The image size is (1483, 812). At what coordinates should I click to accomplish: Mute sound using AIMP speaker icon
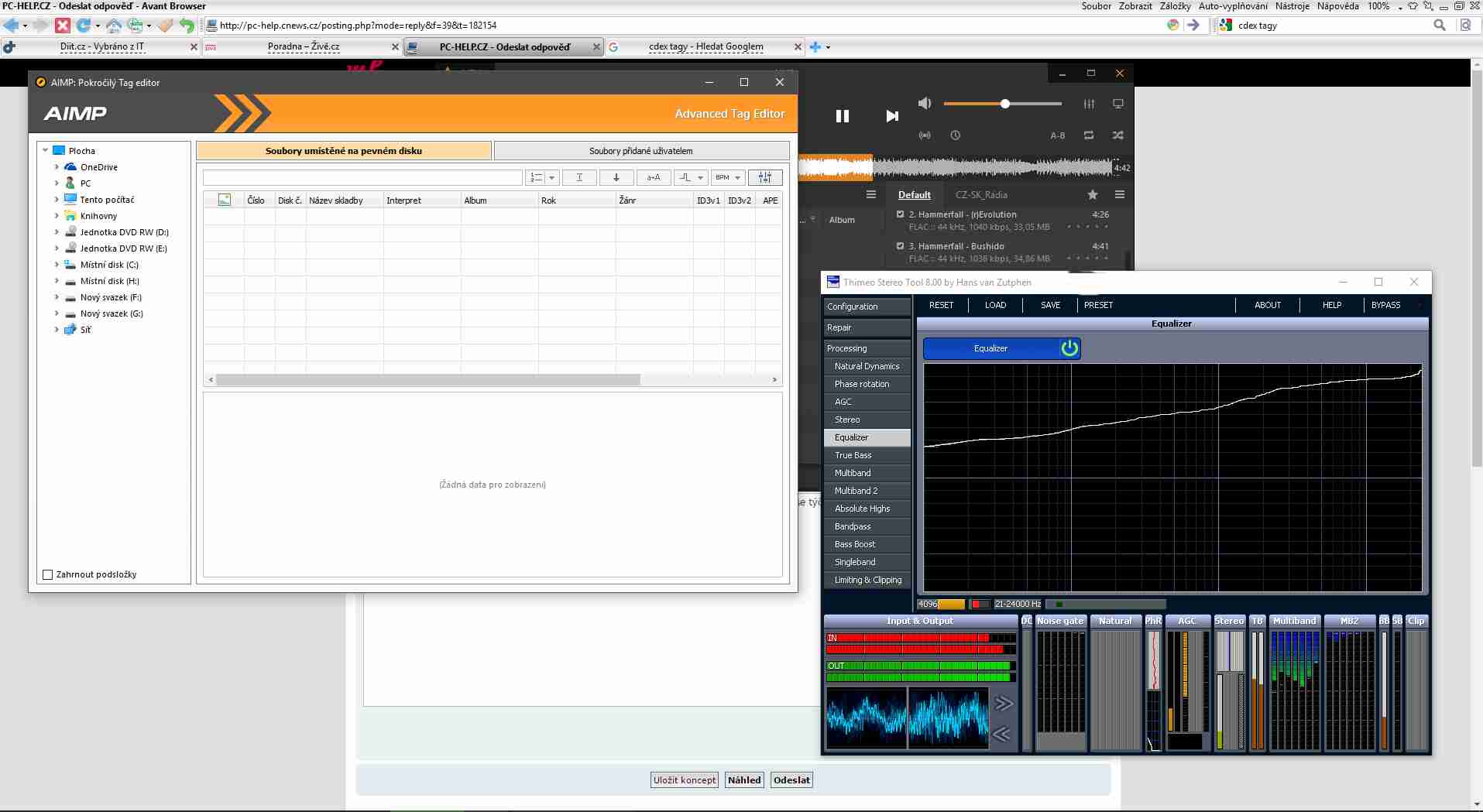click(x=925, y=103)
